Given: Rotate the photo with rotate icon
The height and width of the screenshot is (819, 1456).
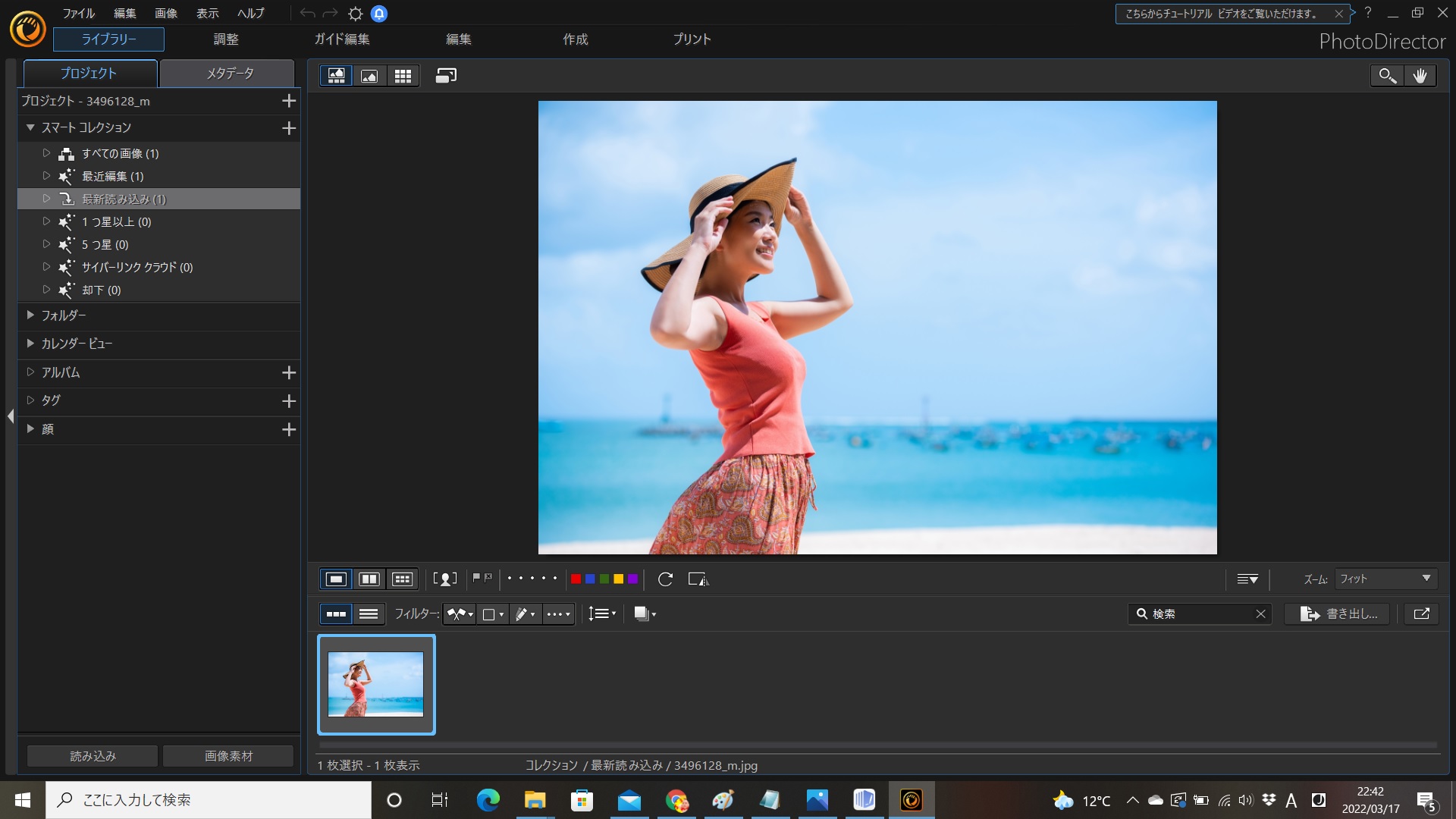Looking at the screenshot, I should pyautogui.click(x=665, y=579).
